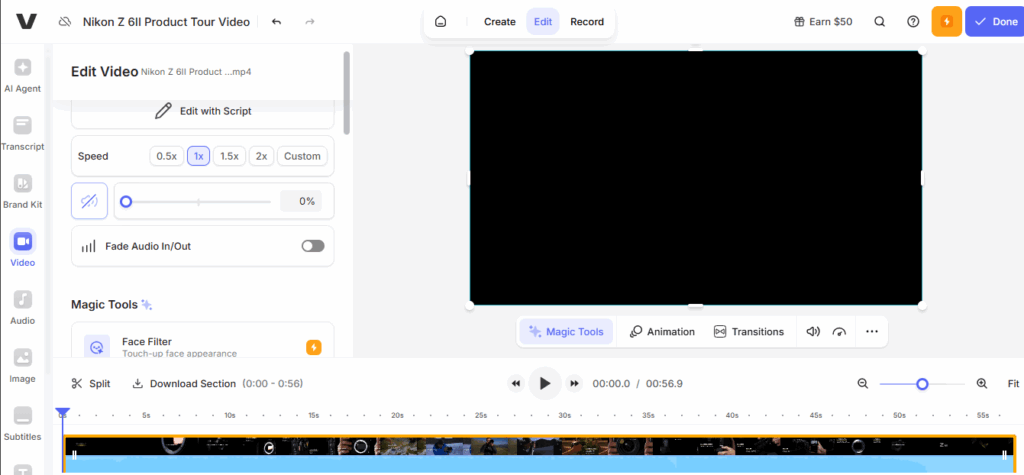Select the 1.5x speed option

229,156
